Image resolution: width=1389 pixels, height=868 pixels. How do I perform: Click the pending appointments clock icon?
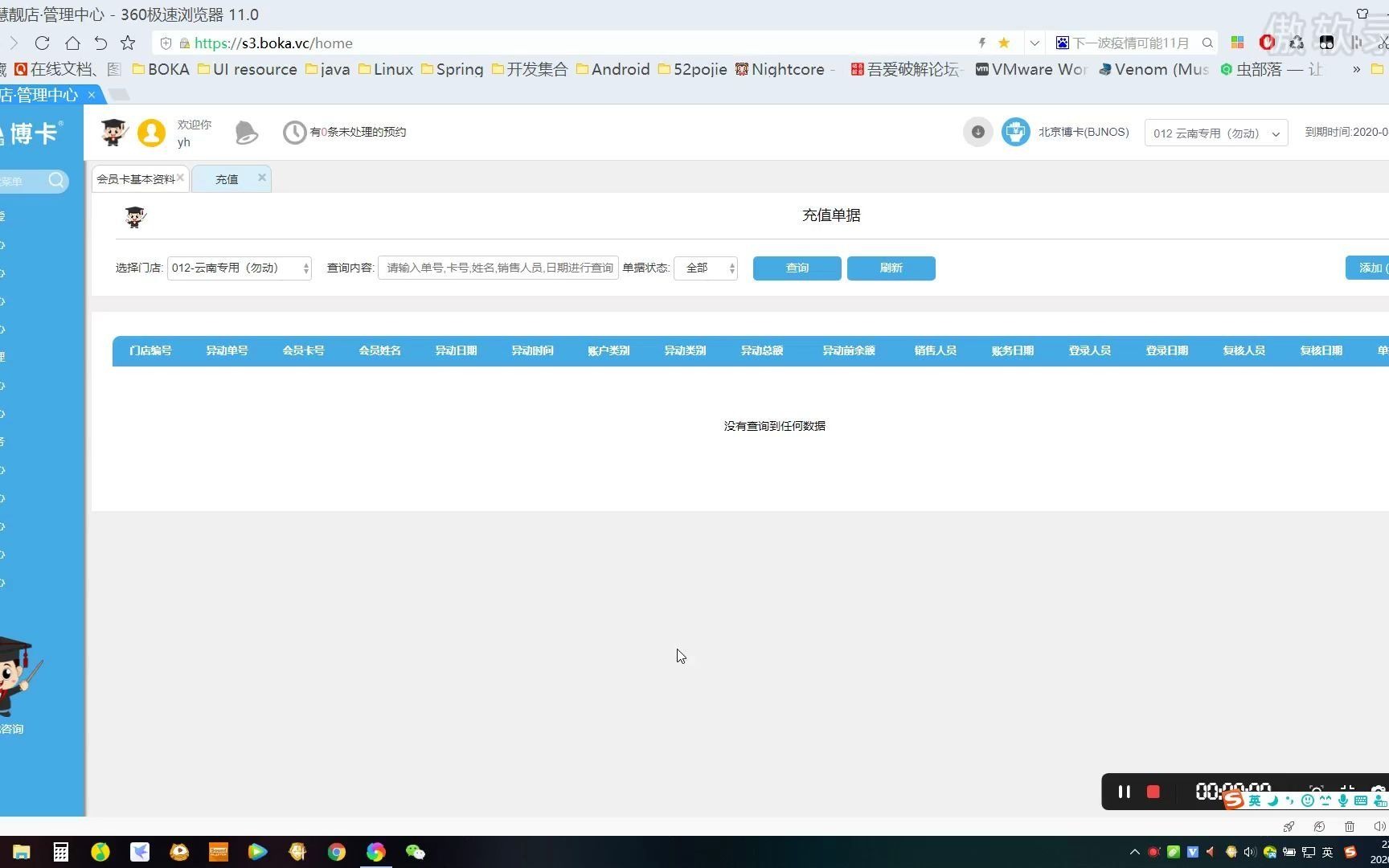(x=294, y=133)
